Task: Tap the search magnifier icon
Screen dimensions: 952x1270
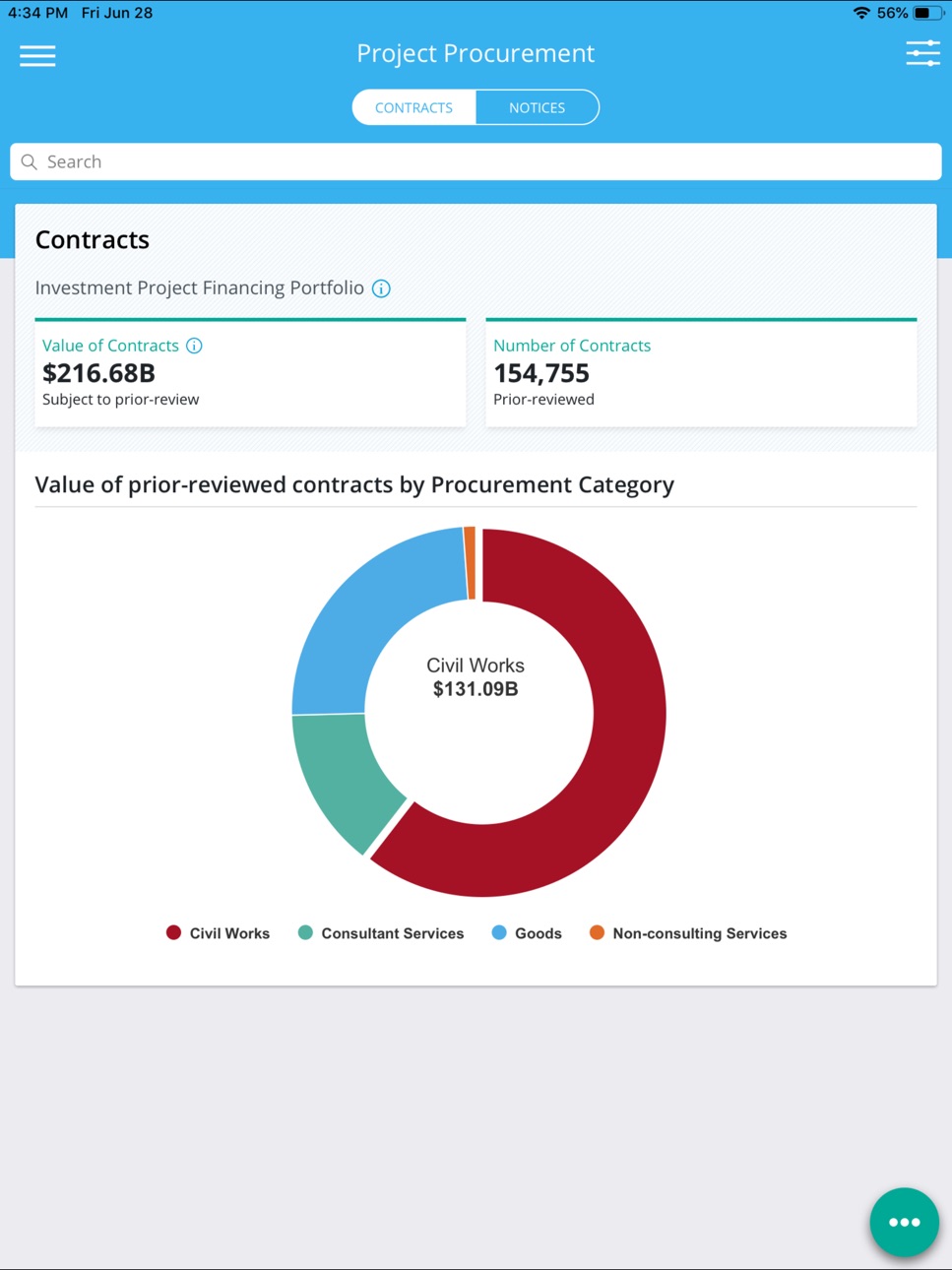Action: pos(30,161)
